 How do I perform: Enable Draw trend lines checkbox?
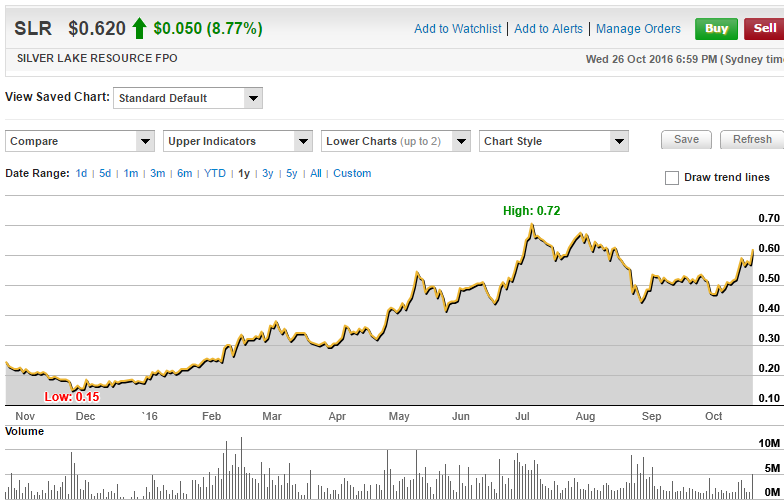(672, 178)
